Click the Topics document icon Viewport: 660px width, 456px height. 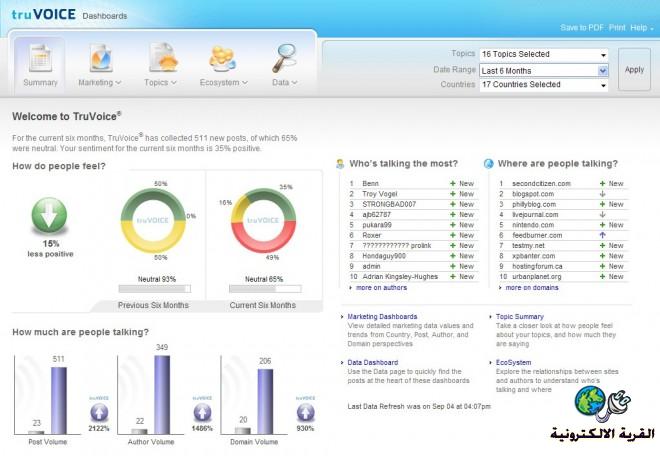click(162, 57)
